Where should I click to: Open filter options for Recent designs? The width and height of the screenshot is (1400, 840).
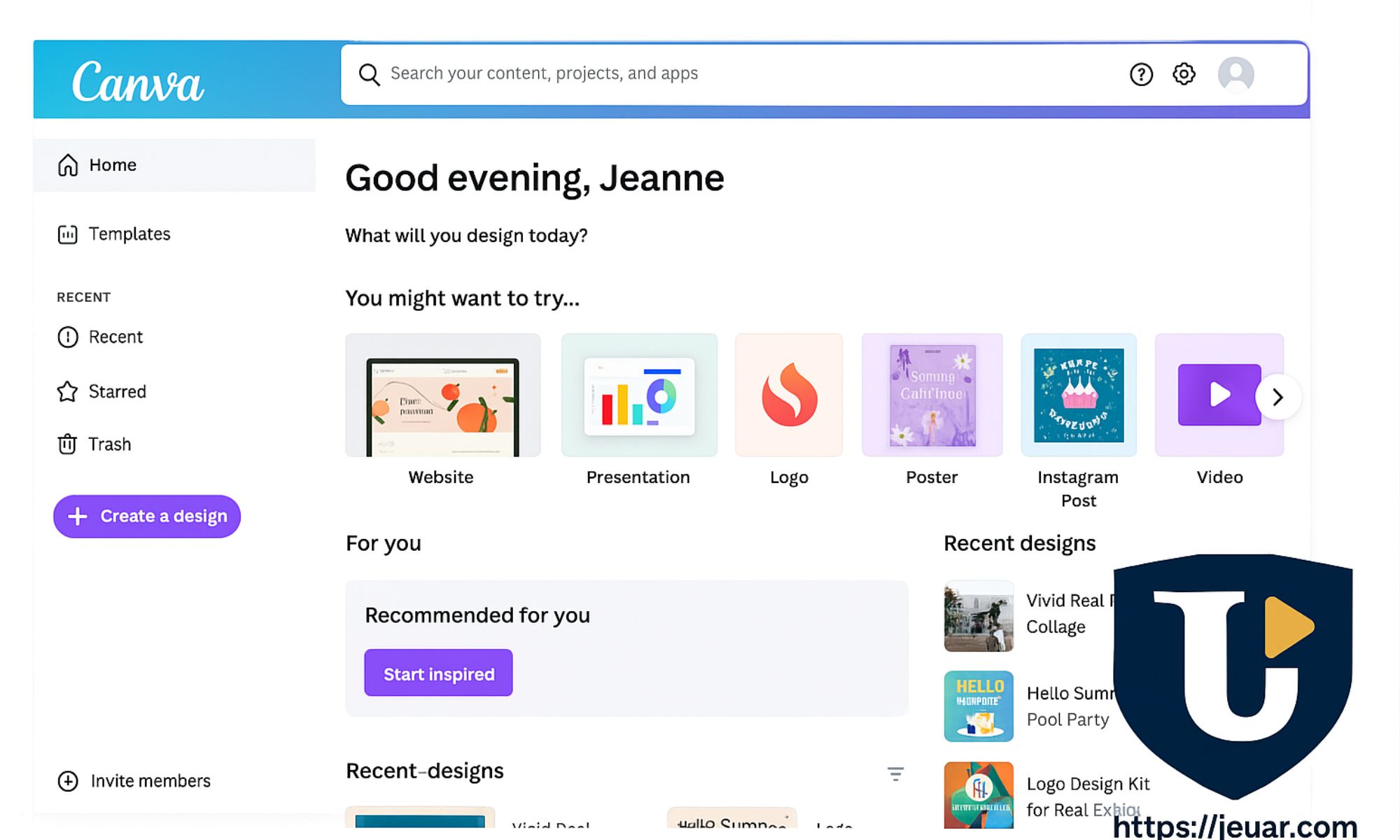(x=895, y=773)
